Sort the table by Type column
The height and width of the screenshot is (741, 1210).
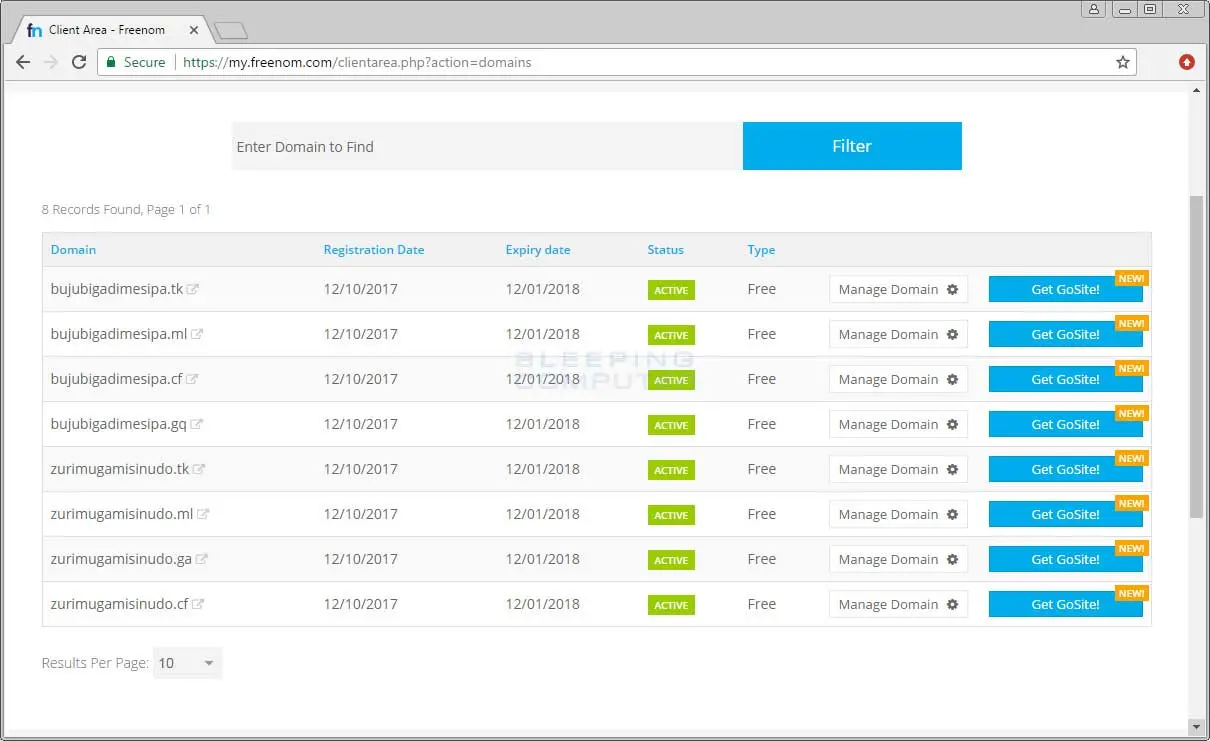pyautogui.click(x=761, y=250)
